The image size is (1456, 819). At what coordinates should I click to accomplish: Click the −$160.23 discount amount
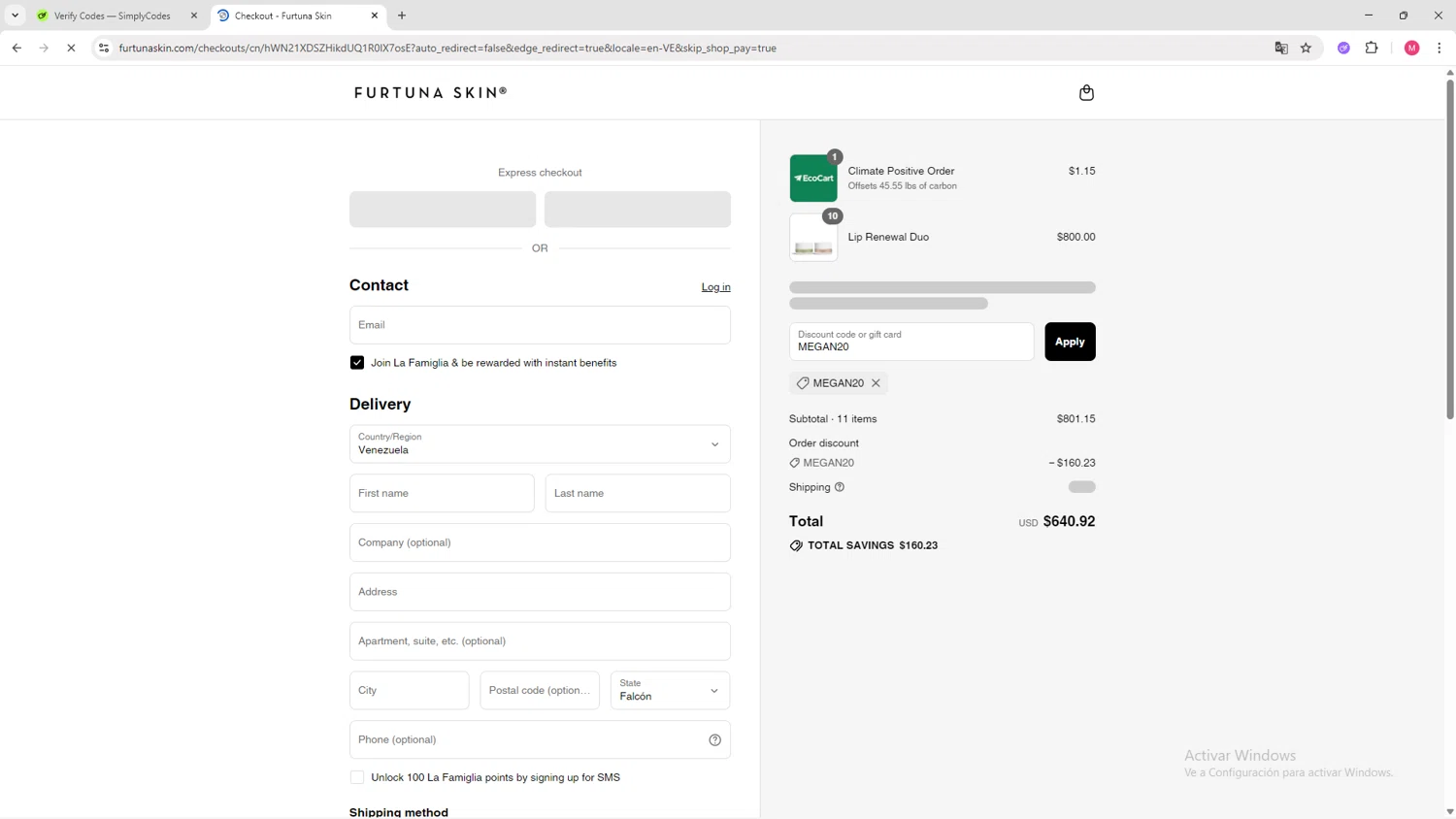[x=1072, y=463]
